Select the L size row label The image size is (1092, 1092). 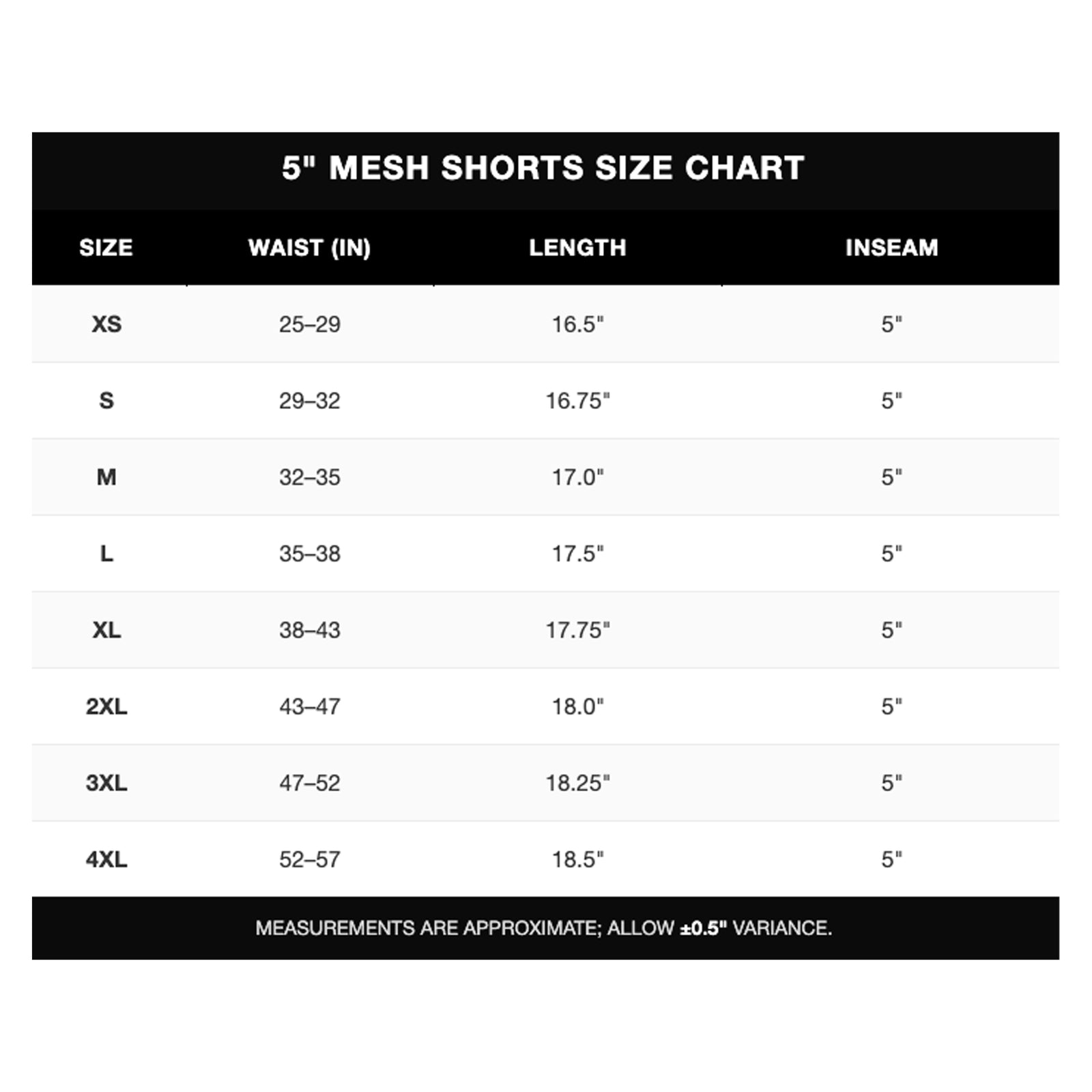[x=106, y=554]
